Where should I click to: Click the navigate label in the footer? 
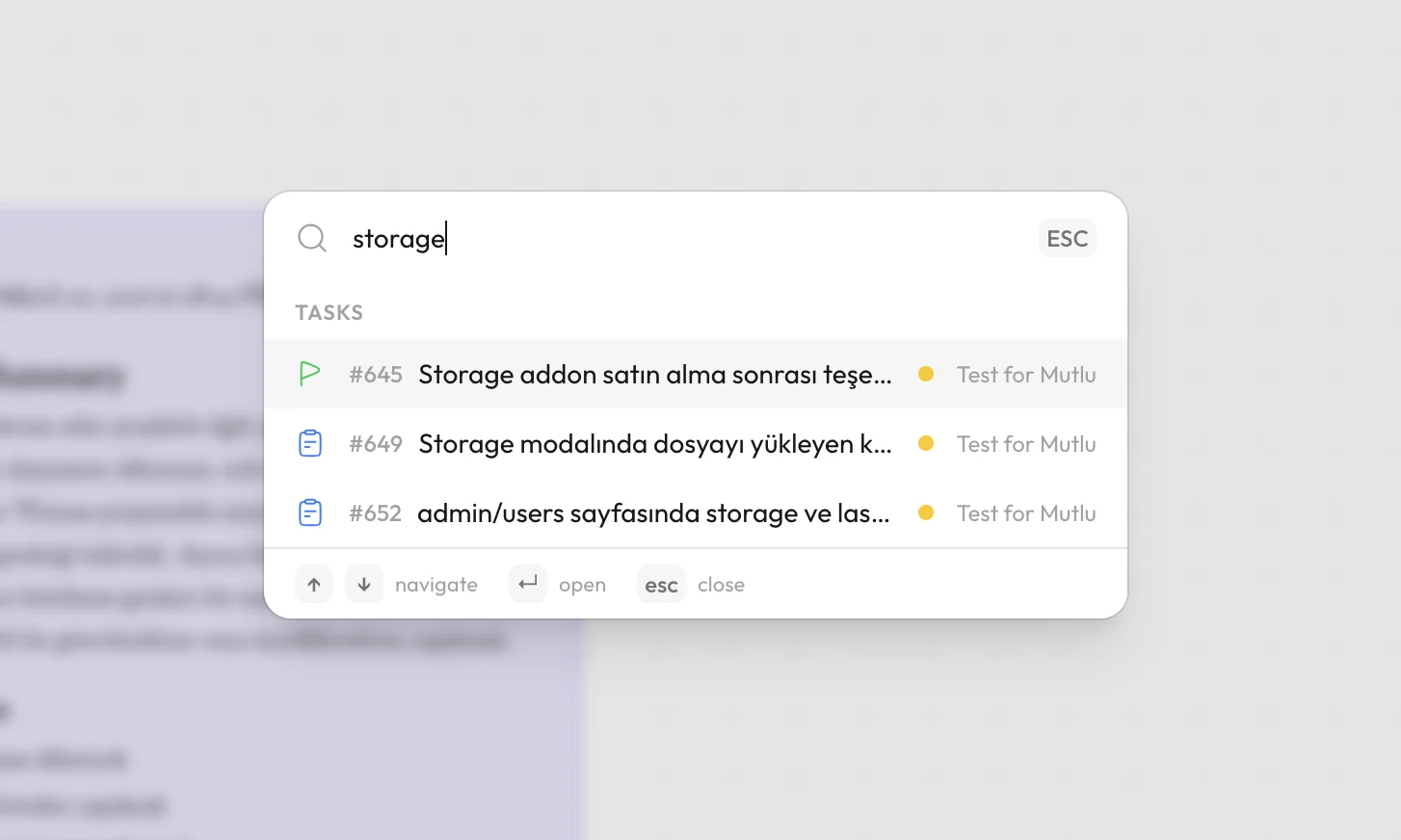[436, 584]
